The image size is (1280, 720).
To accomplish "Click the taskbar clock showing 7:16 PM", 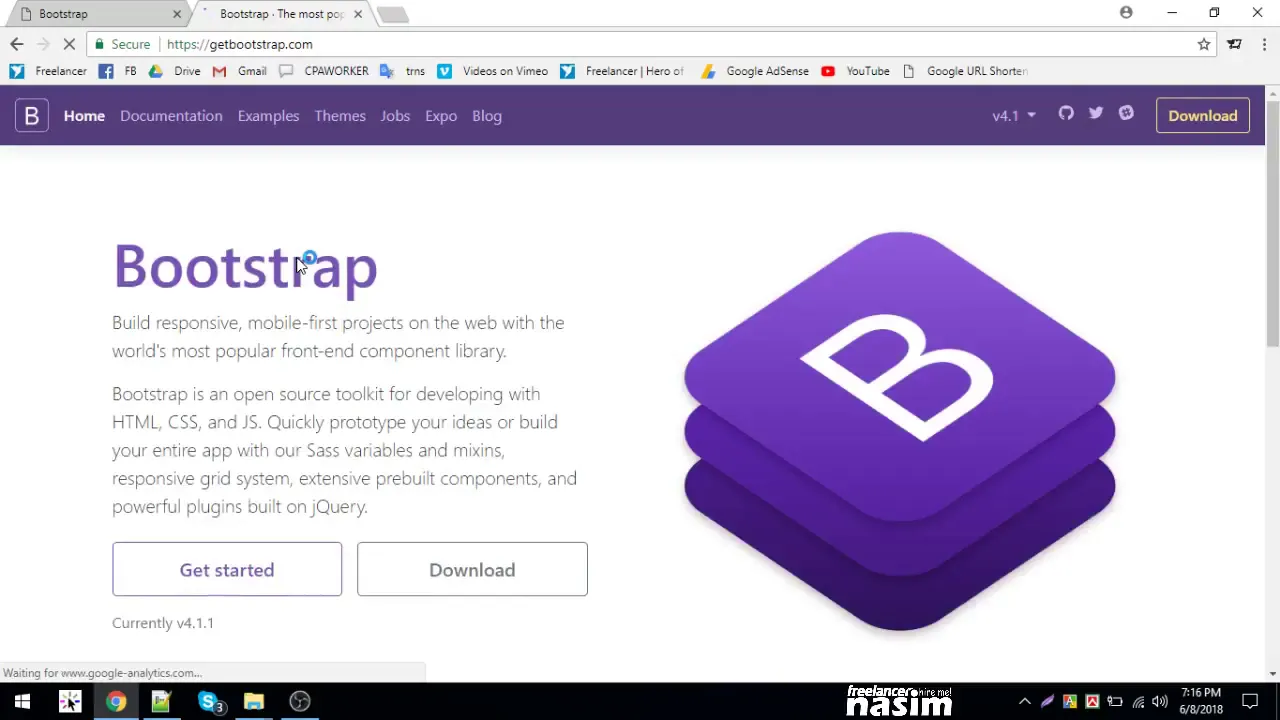I will click(x=1201, y=701).
